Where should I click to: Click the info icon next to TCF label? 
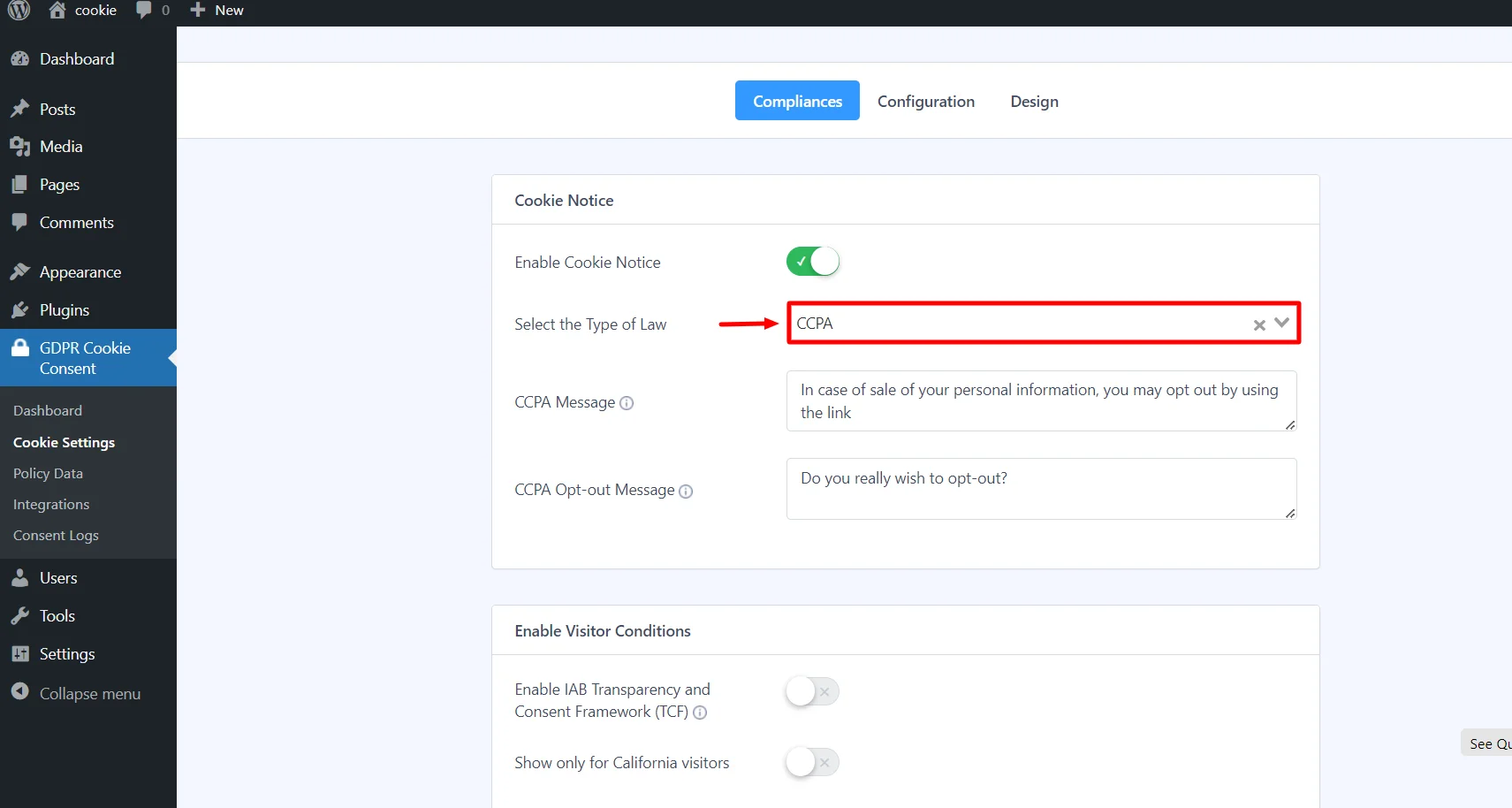700,713
